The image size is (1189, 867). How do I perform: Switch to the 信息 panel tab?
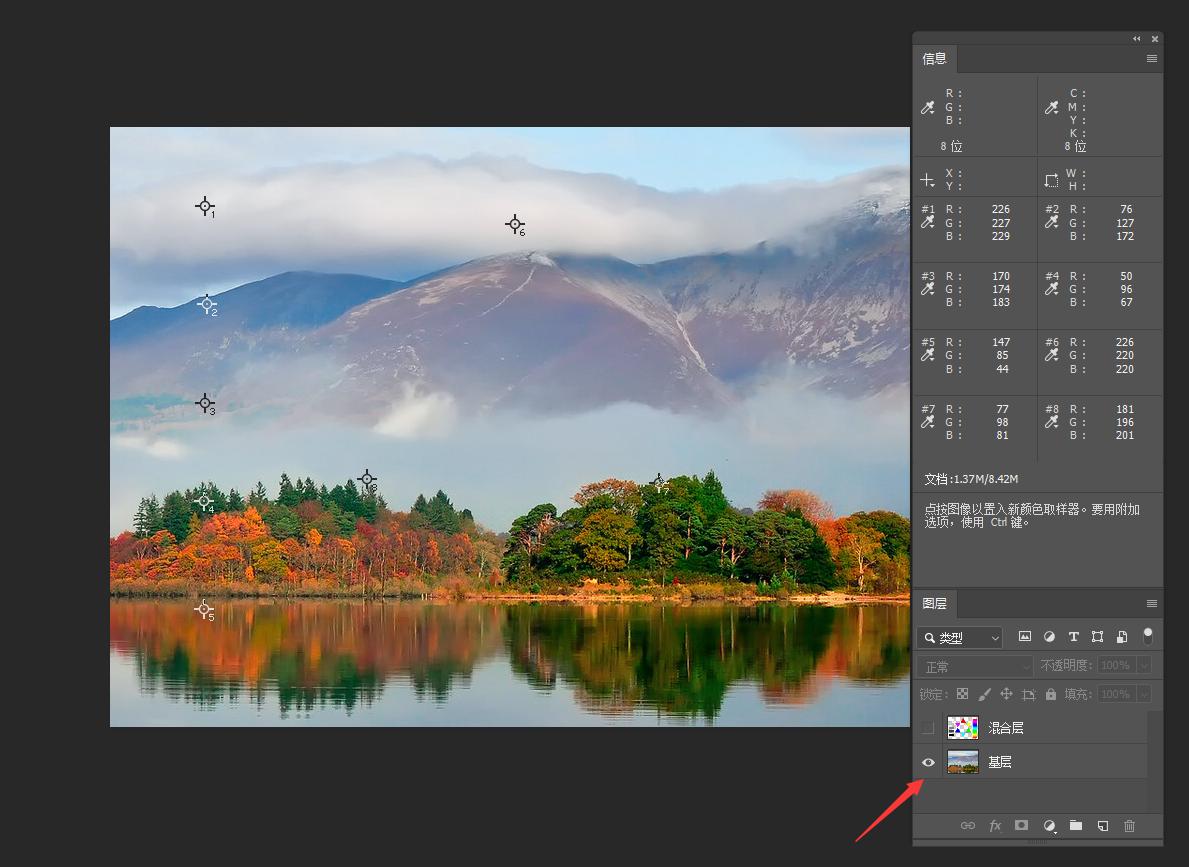point(935,59)
